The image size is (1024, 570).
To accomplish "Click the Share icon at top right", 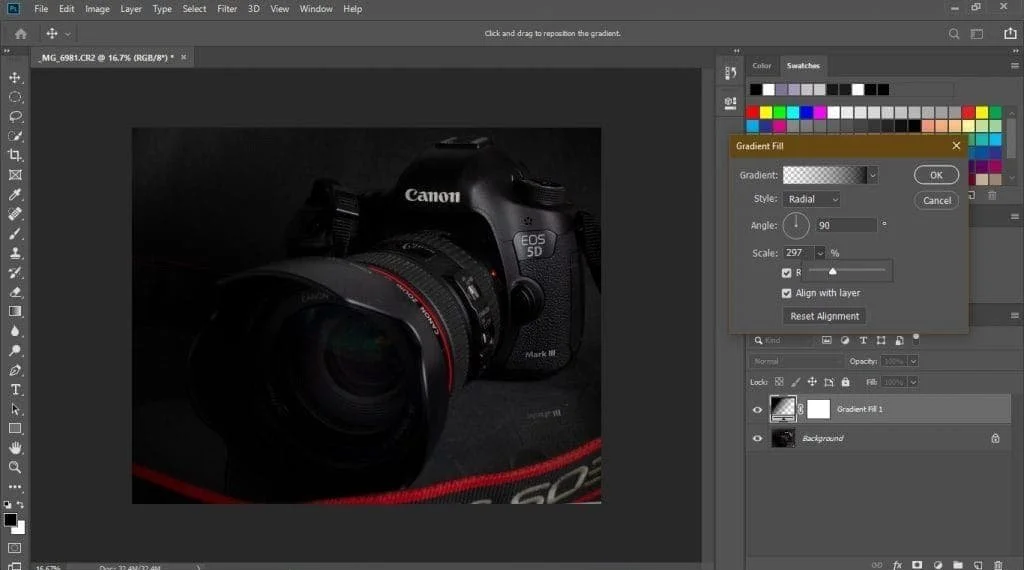I will 1010,33.
